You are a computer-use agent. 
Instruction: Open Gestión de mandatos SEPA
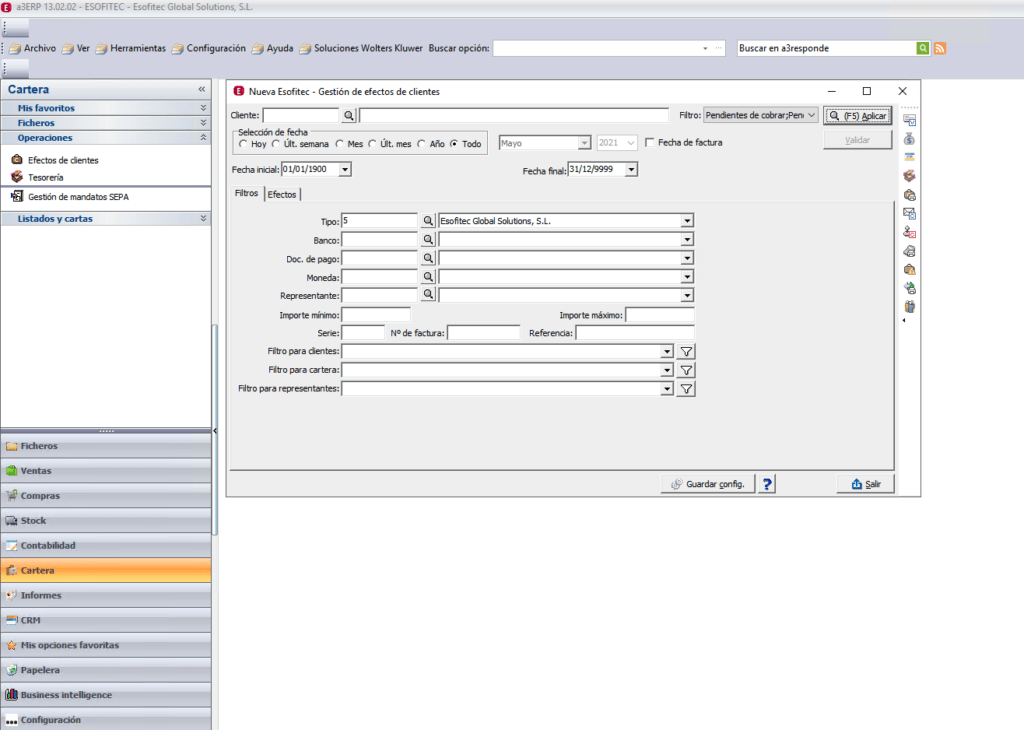click(x=78, y=197)
